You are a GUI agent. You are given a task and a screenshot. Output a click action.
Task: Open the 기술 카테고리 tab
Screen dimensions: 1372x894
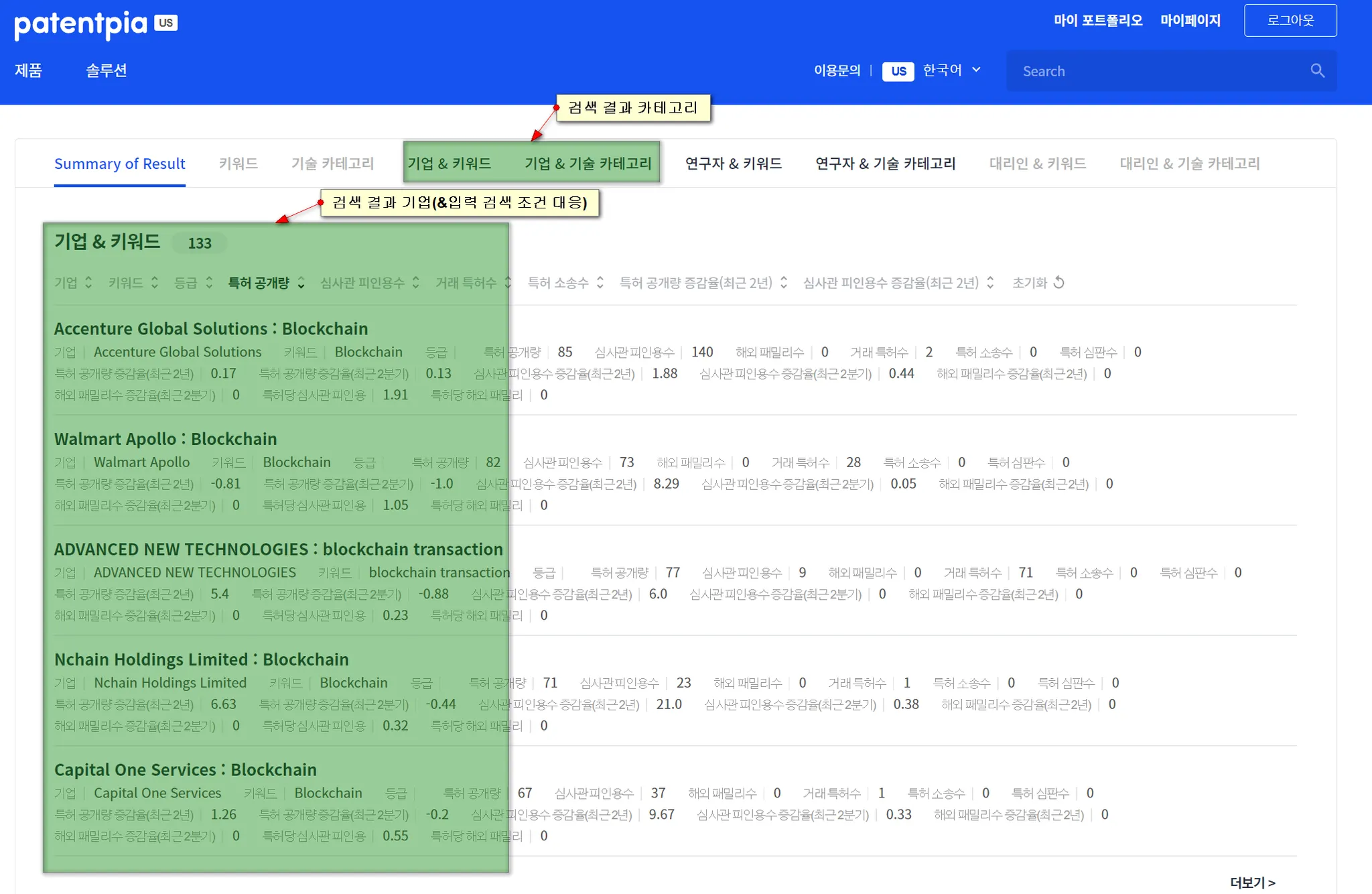click(332, 164)
